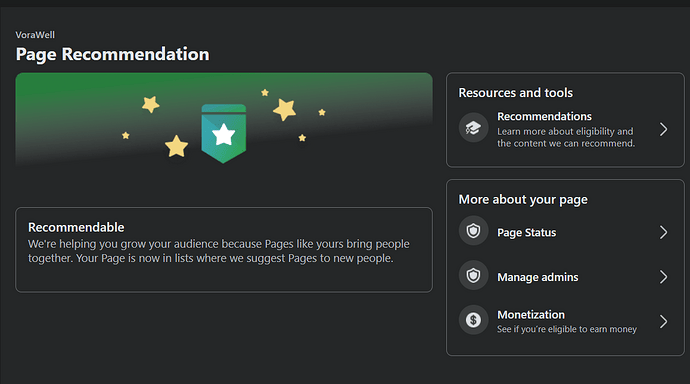Select the Manage admins menu entry
690x384 pixels.
click(x=565, y=277)
